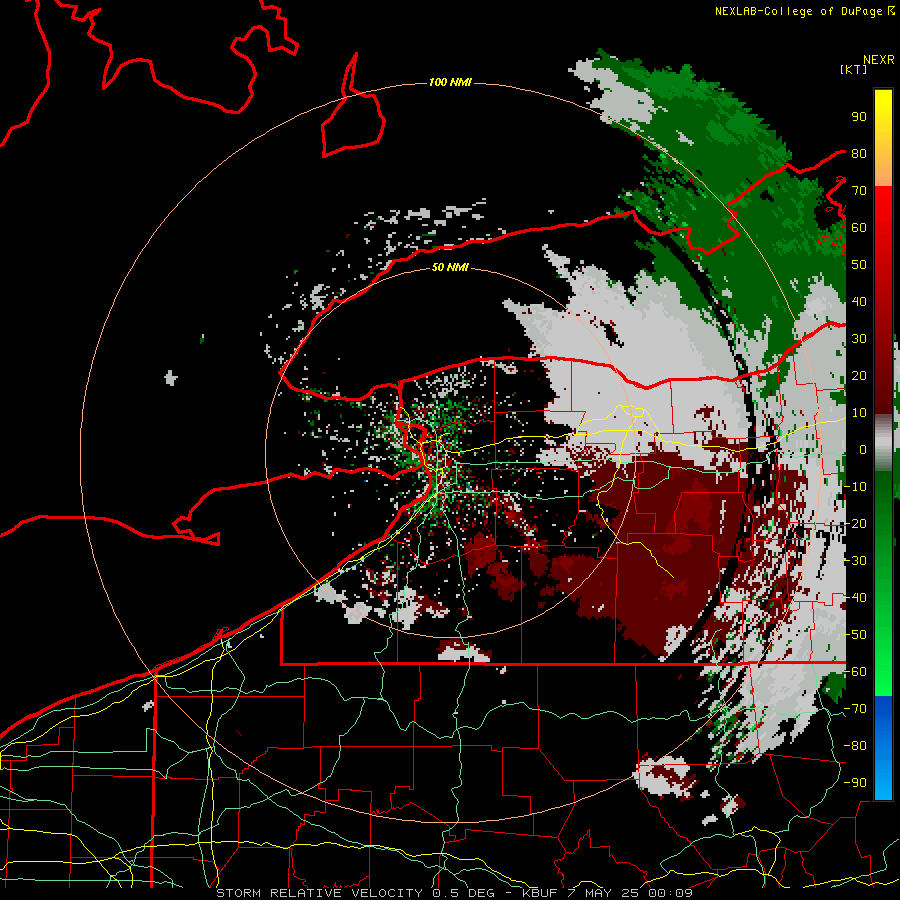Click the 10 value on the velocity scale
Image resolution: width=900 pixels, height=900 pixels.
[x=859, y=413]
